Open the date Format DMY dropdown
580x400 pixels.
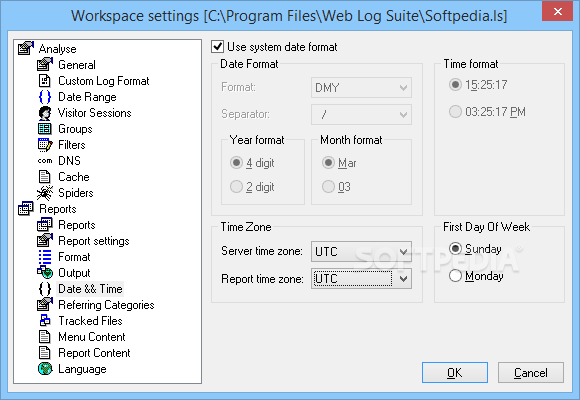pos(361,88)
